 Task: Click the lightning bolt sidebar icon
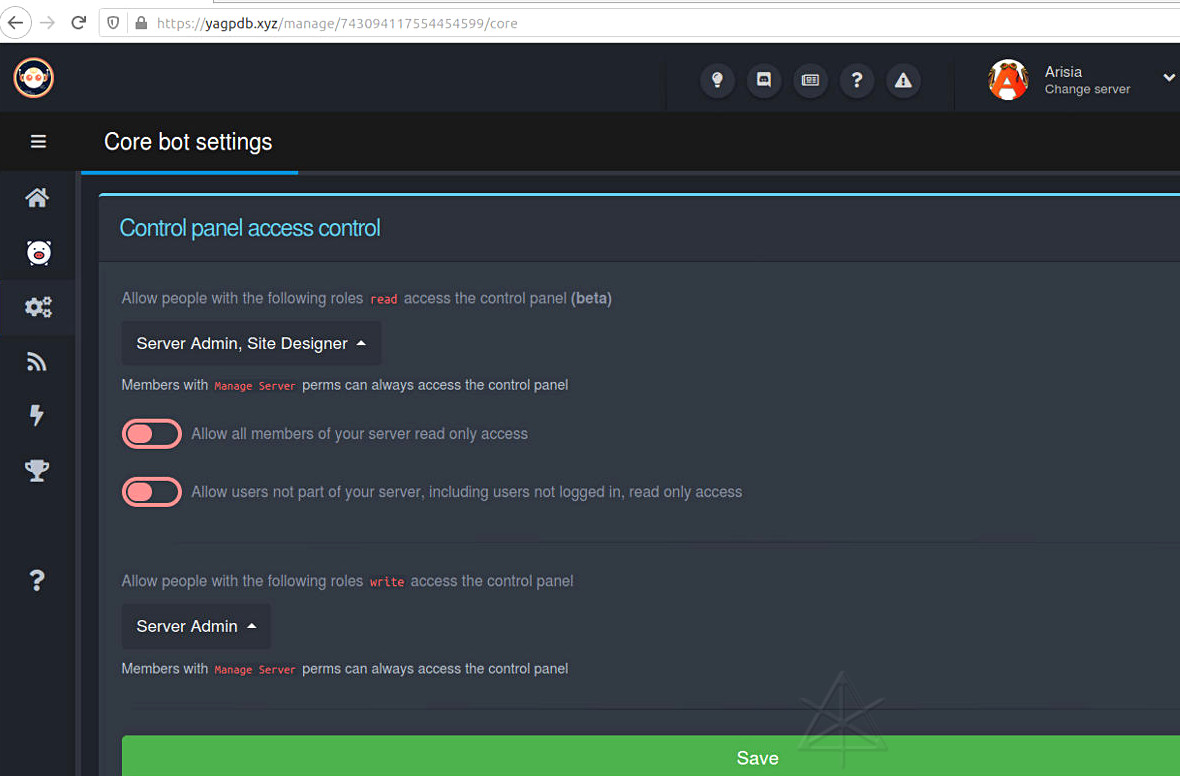pyautogui.click(x=37, y=415)
